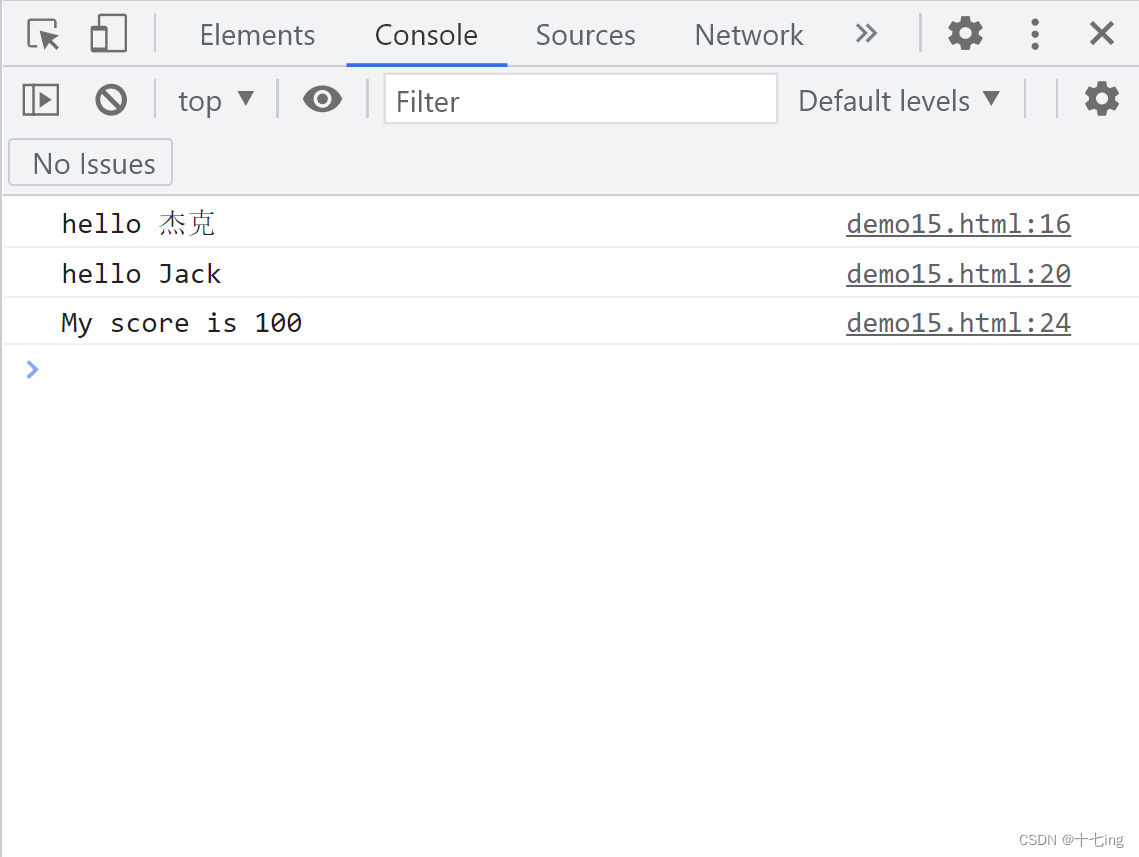The height and width of the screenshot is (857, 1139).
Task: Close the DevTools panel
Action: [1102, 33]
